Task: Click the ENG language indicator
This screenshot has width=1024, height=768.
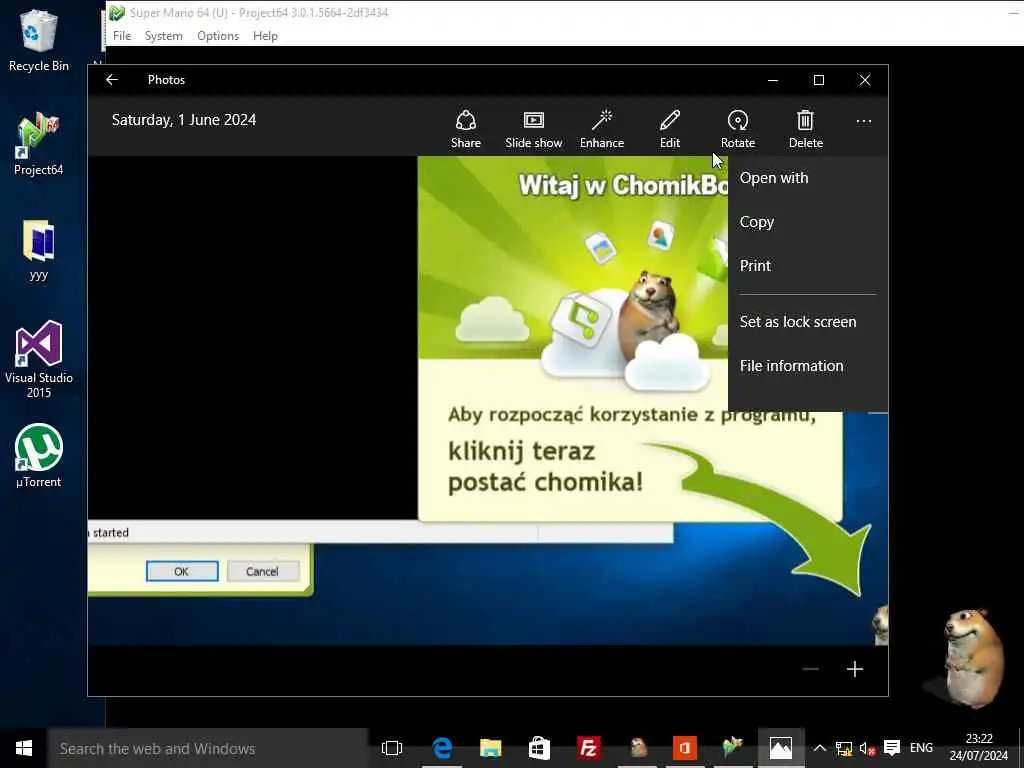Action: [x=921, y=748]
